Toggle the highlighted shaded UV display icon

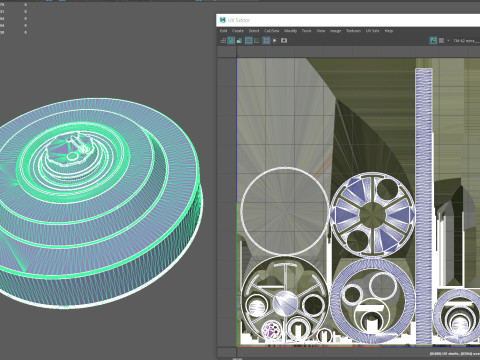point(231,41)
